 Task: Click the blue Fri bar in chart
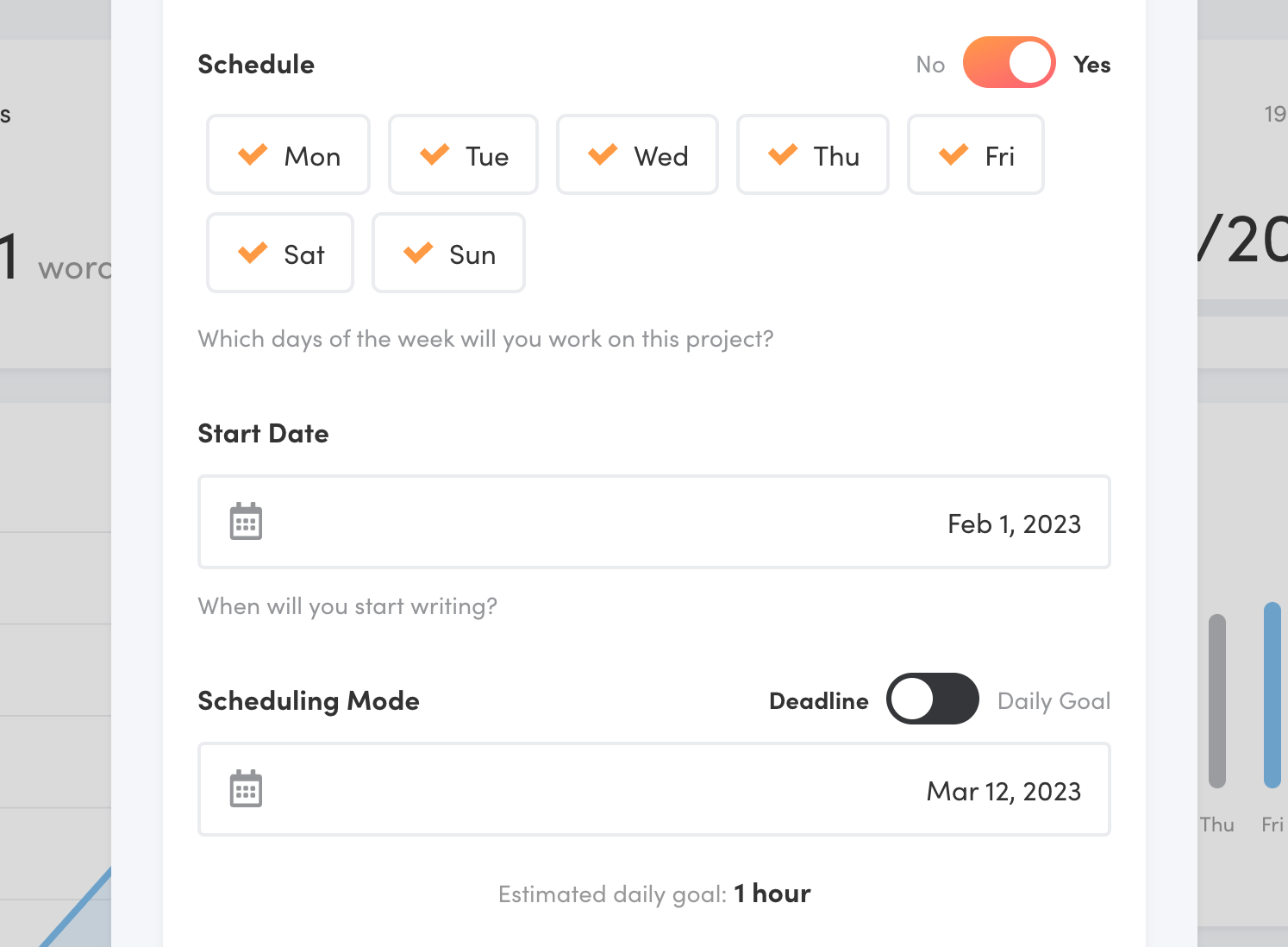coord(1272,695)
